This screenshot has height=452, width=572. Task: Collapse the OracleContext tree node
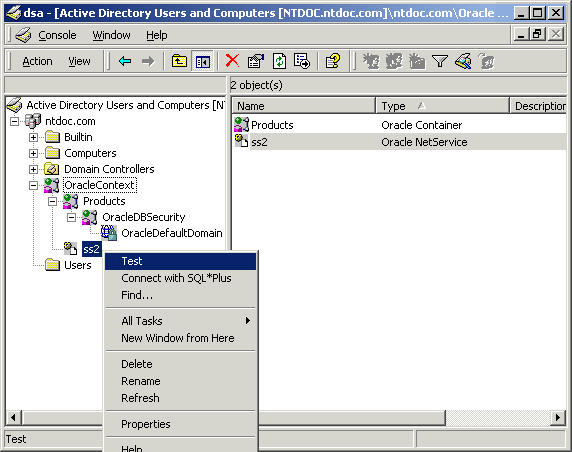[x=33, y=185]
